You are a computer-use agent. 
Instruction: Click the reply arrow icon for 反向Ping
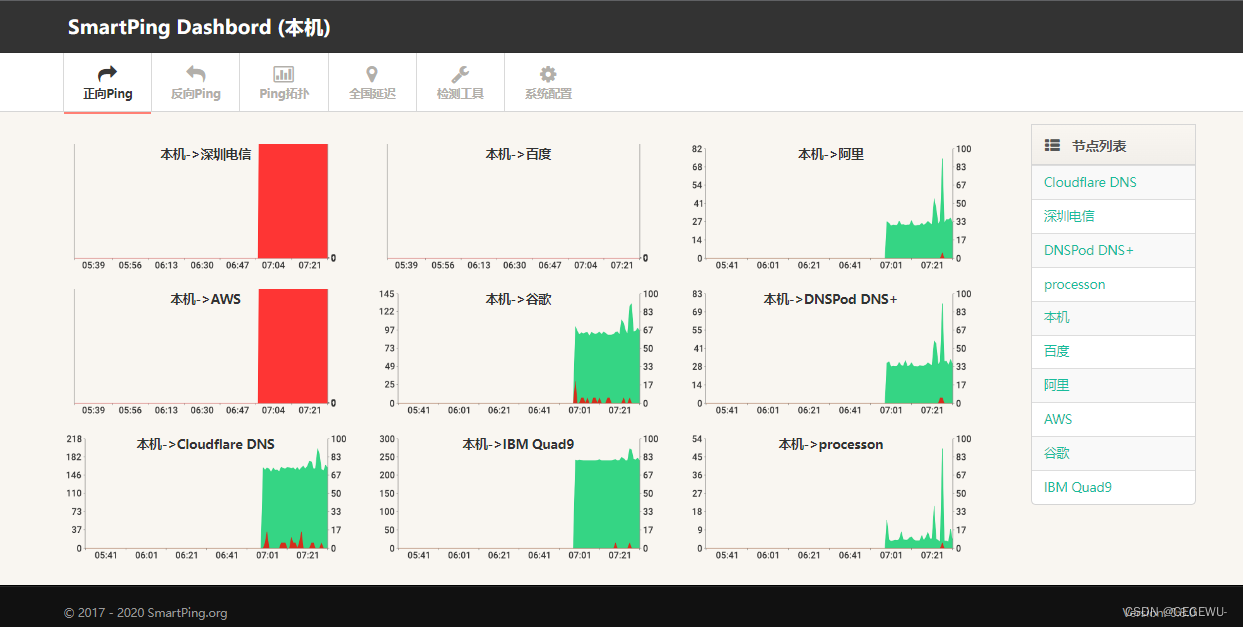pyautogui.click(x=196, y=74)
